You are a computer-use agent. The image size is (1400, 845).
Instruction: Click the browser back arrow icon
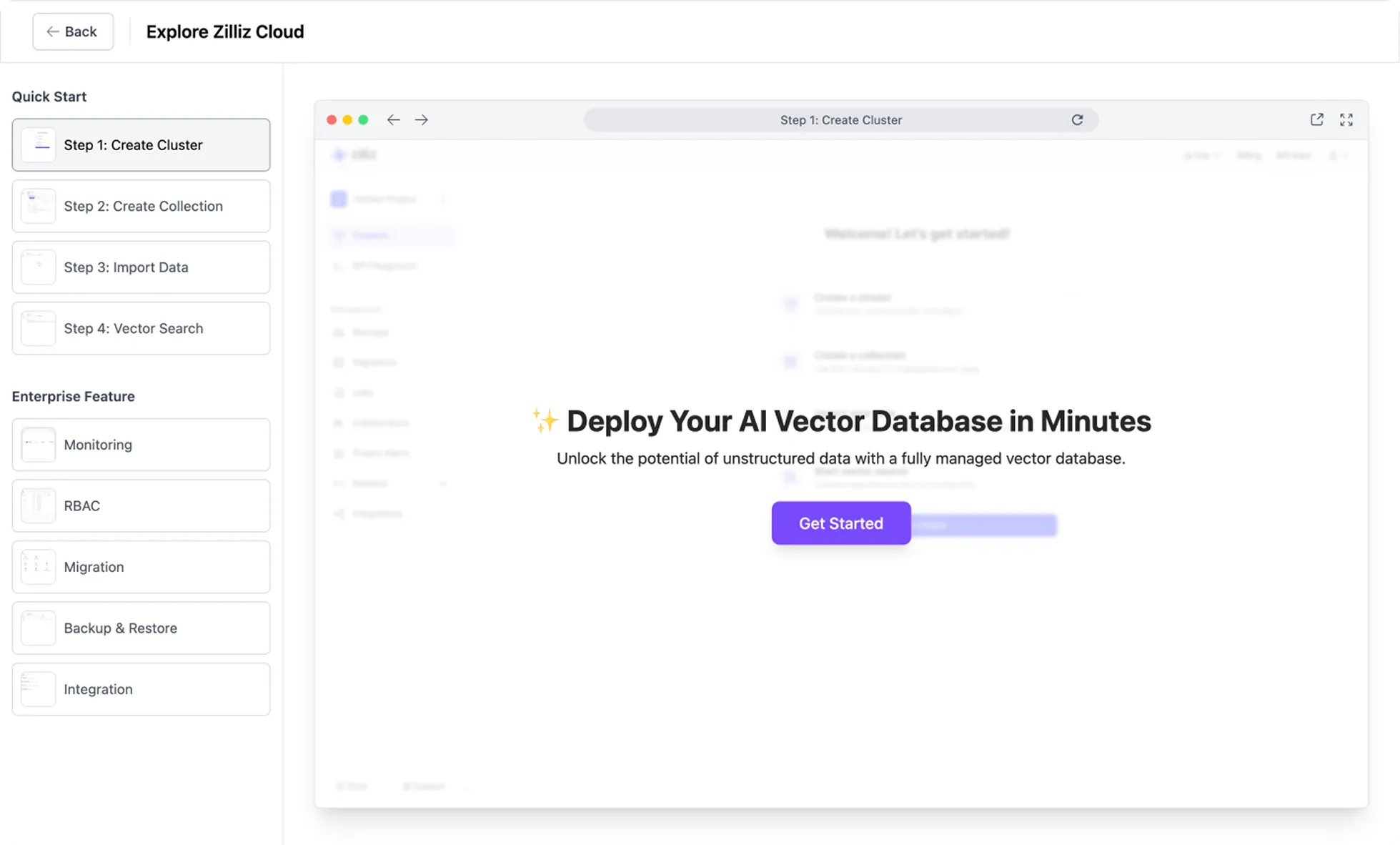(x=393, y=120)
